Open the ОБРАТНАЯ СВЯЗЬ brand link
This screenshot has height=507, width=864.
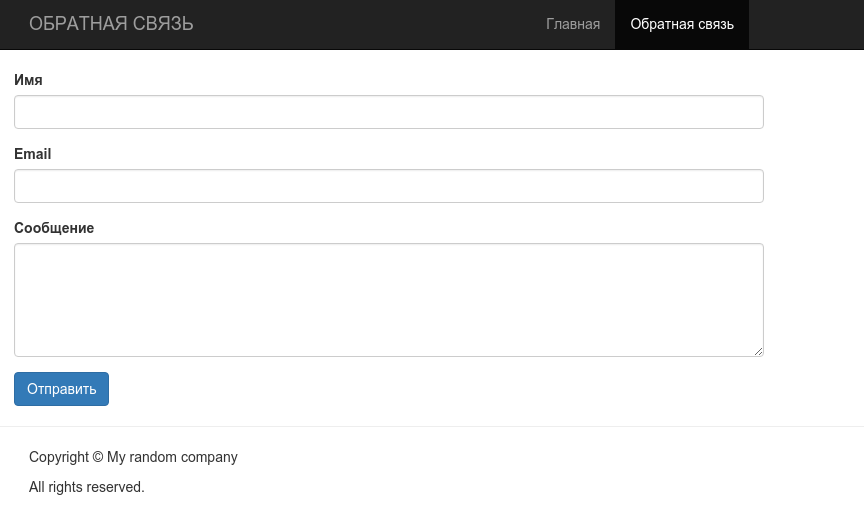tap(111, 24)
